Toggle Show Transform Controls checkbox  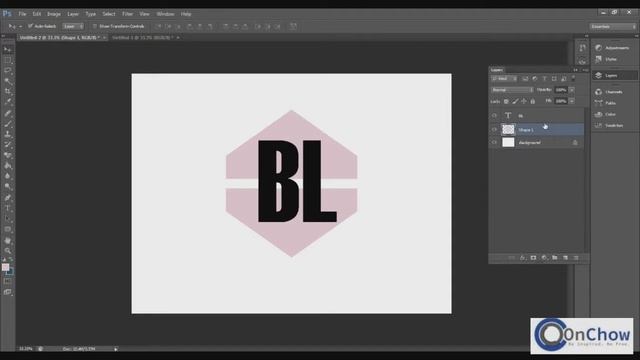[95, 26]
